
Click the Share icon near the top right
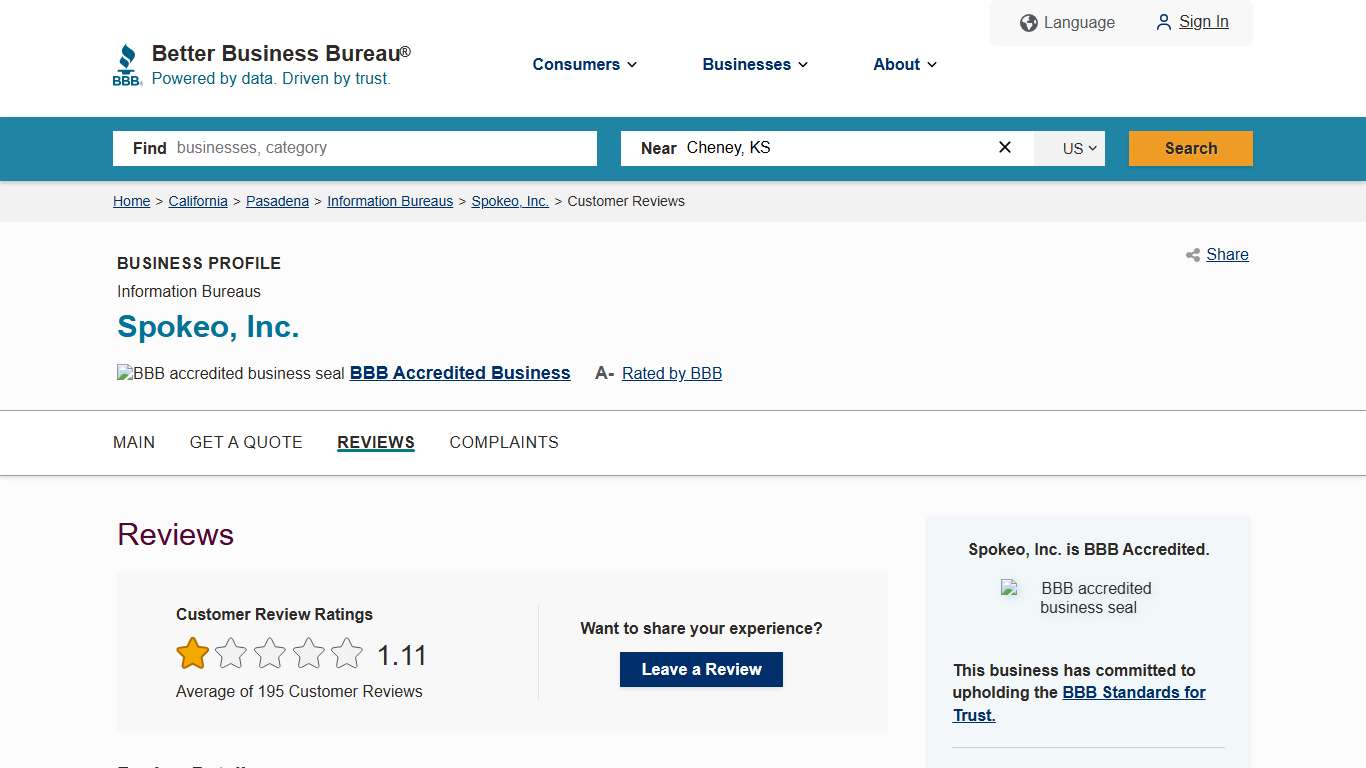pos(1192,255)
